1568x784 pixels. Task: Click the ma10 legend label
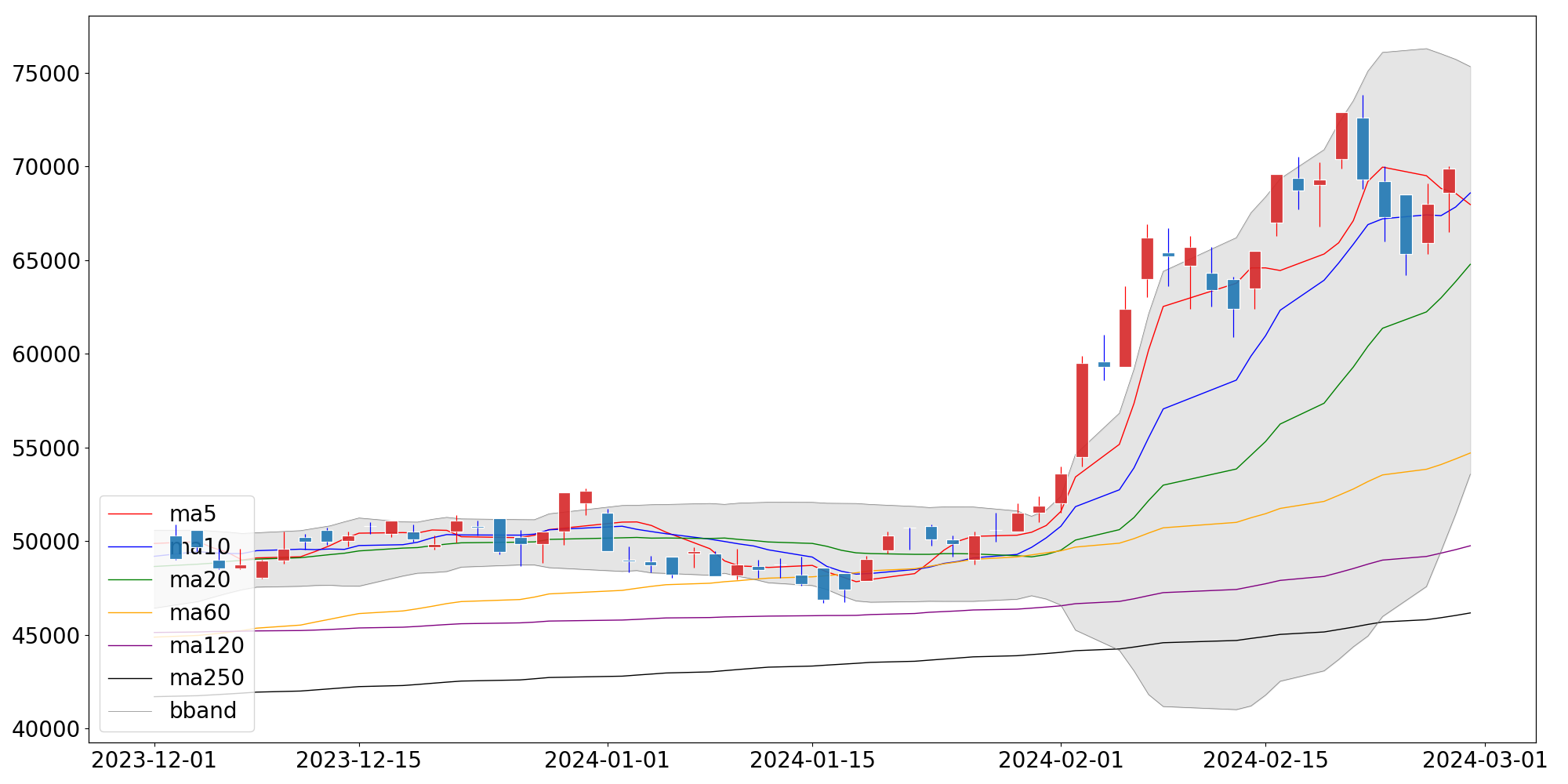pos(200,547)
